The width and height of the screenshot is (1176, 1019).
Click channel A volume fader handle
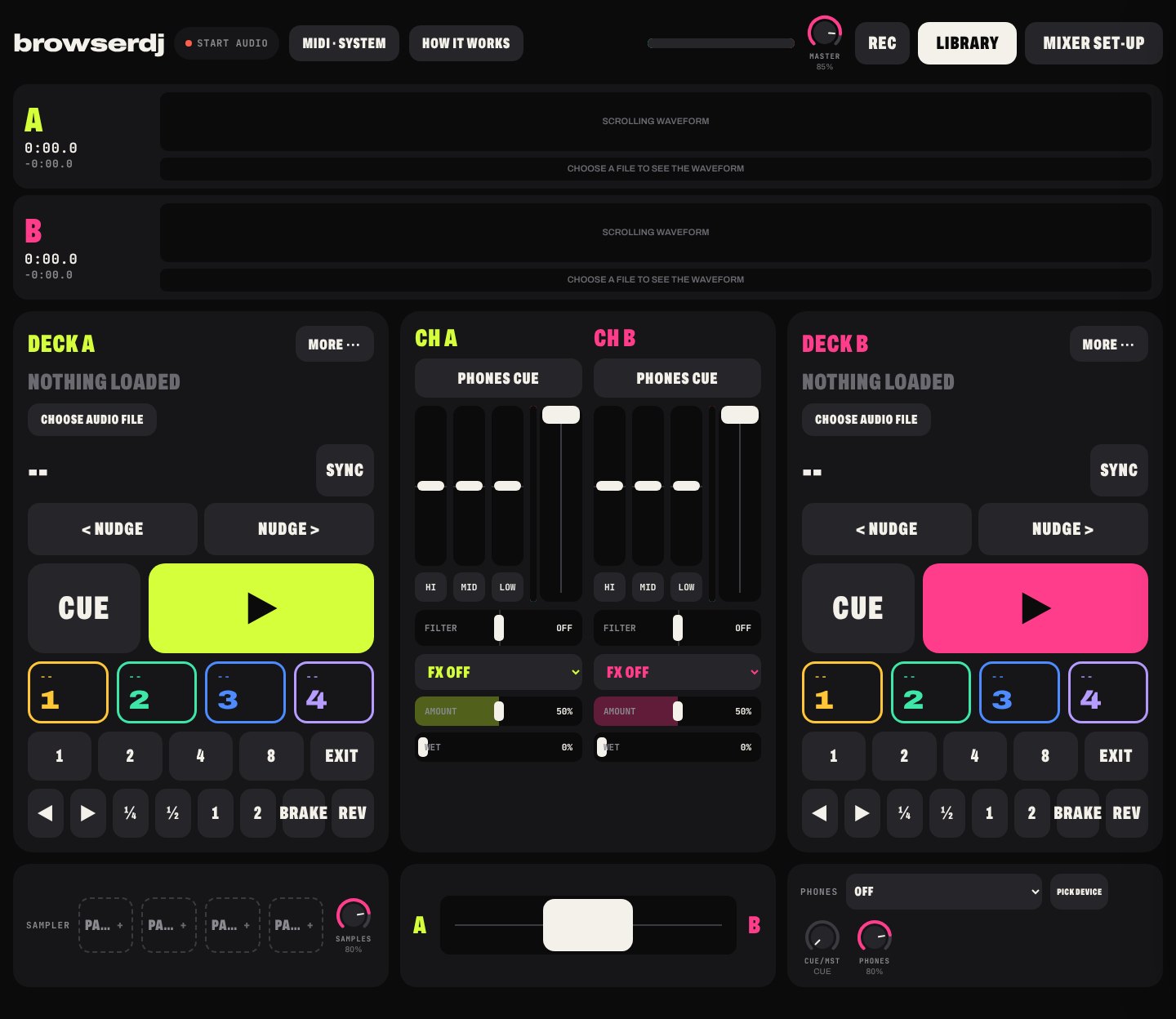click(561, 415)
